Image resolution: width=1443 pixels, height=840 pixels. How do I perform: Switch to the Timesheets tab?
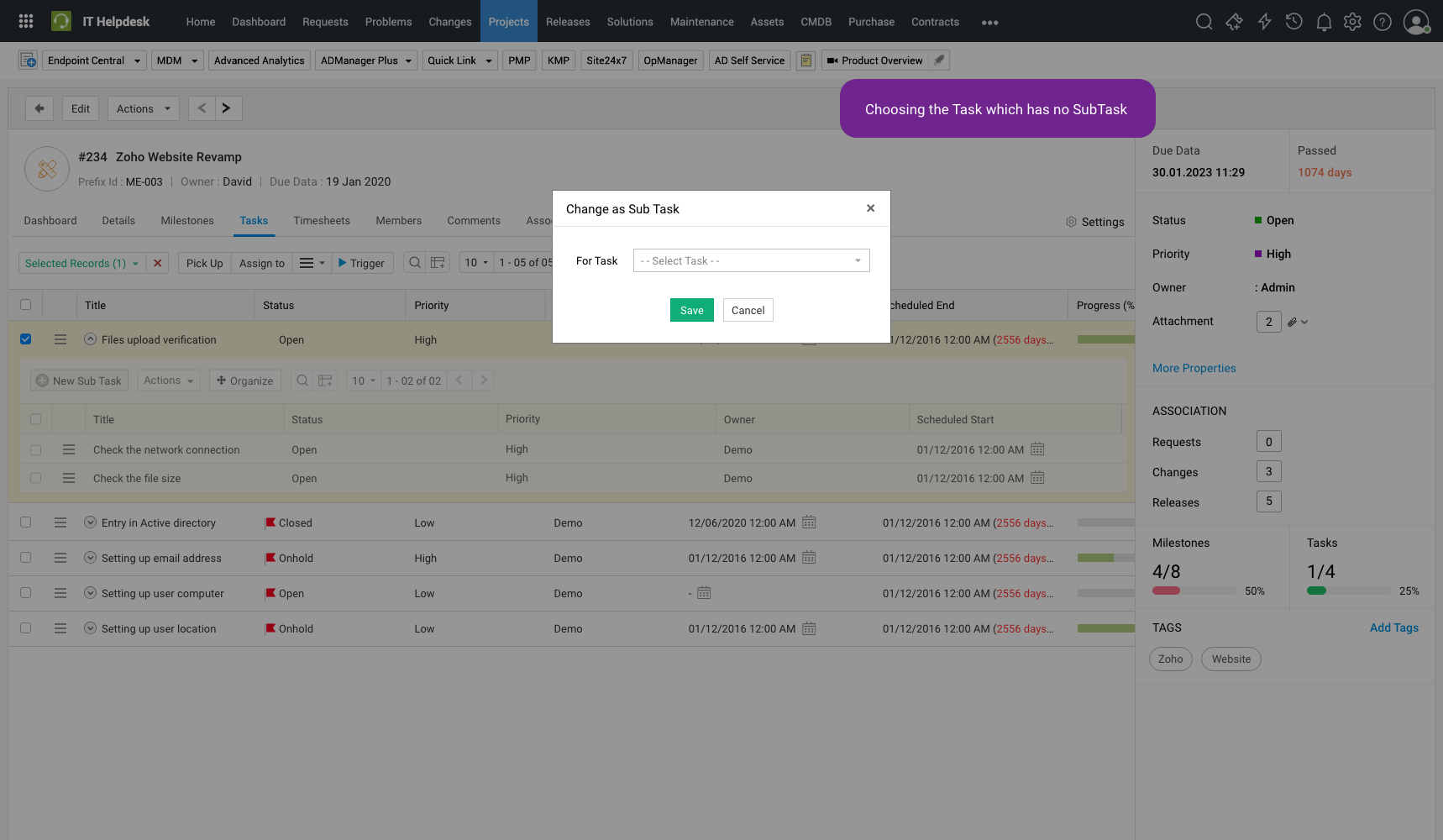click(322, 221)
